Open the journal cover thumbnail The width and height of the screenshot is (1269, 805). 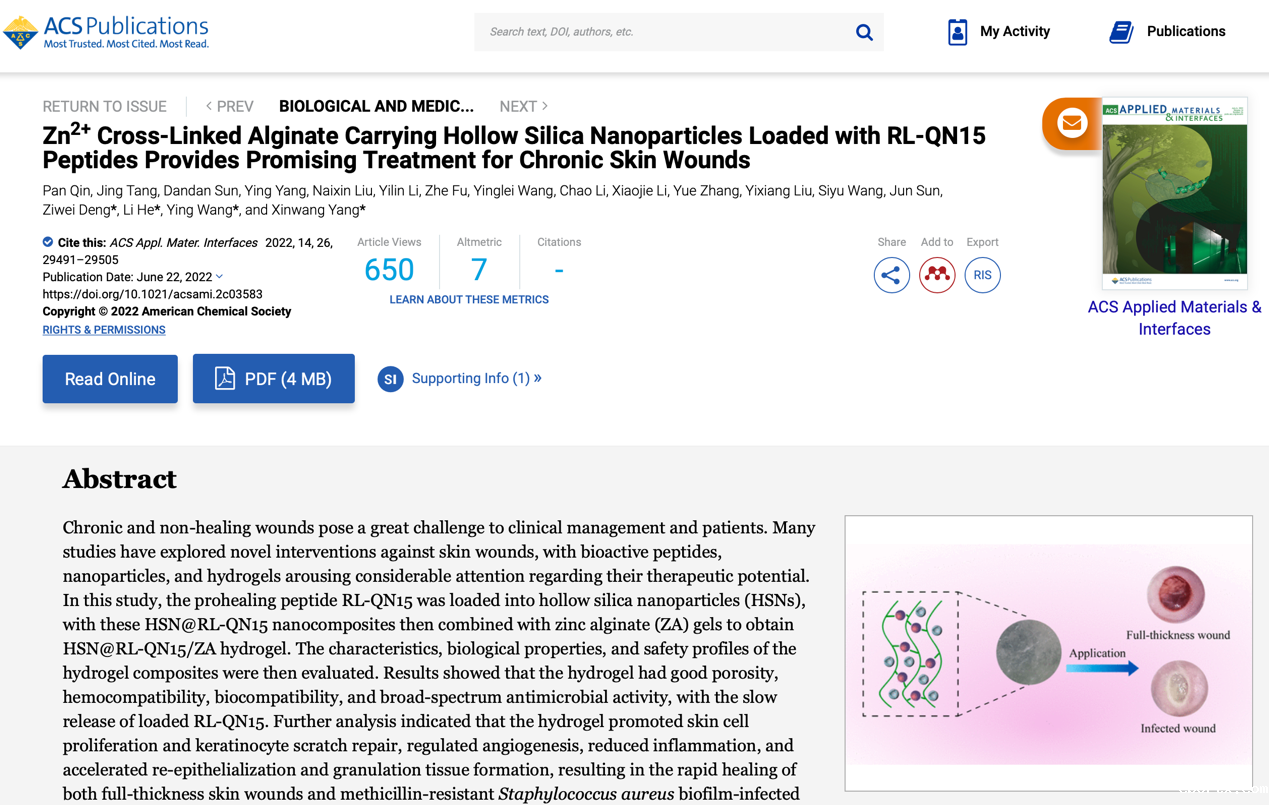(1174, 193)
